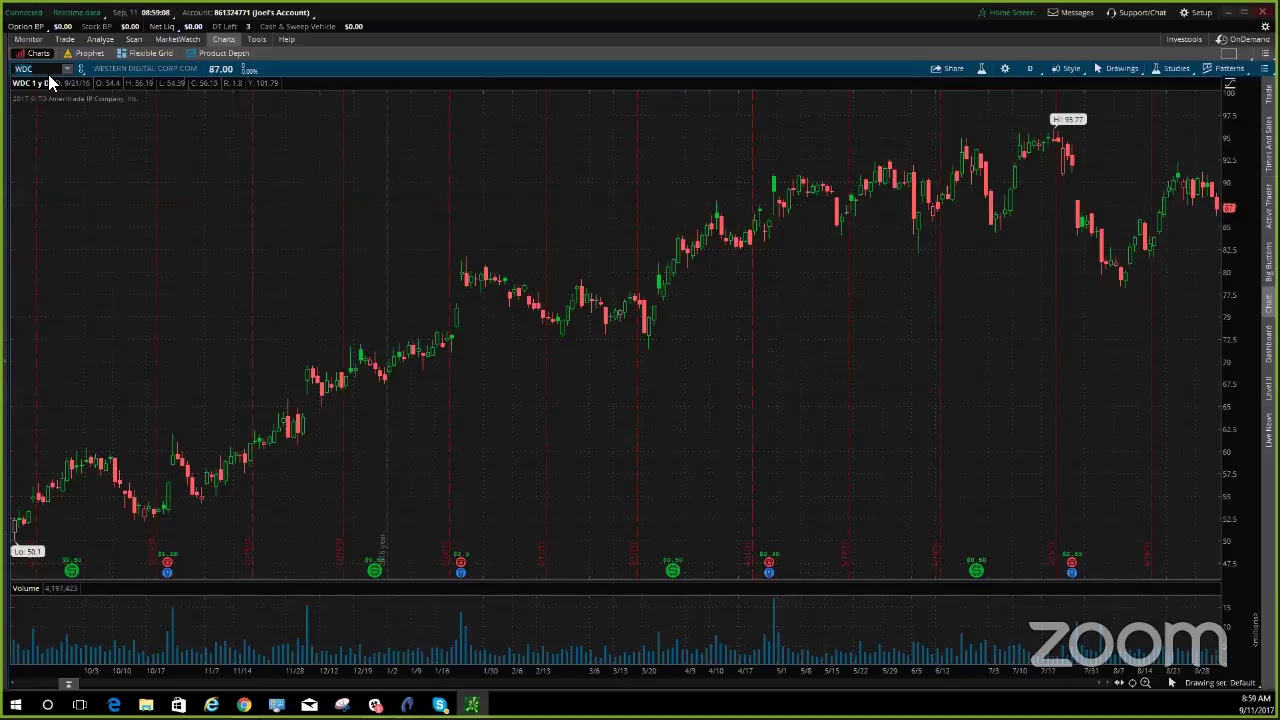The image size is (1280, 720).
Task: Click the flask icon beside Share
Action: click(981, 69)
